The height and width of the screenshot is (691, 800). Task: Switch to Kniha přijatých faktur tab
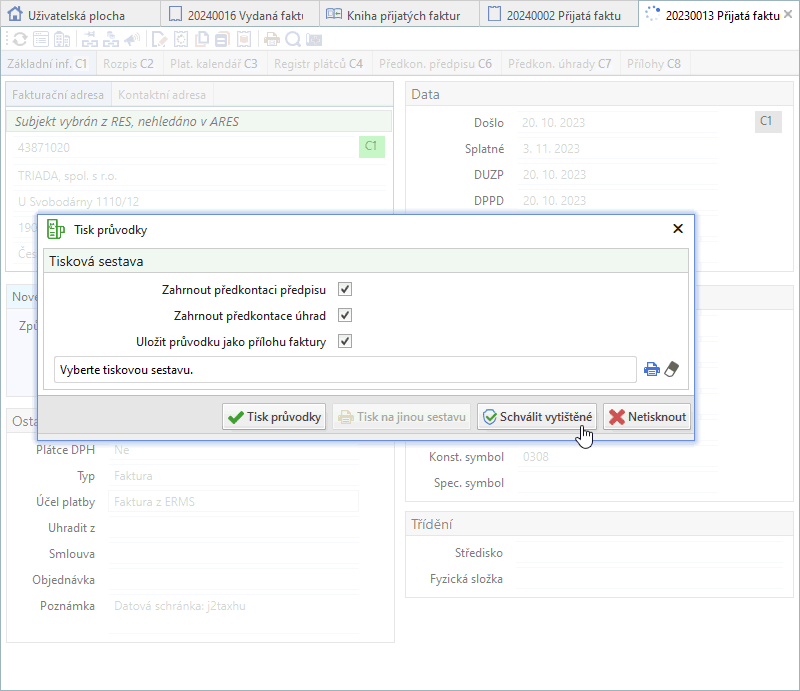click(x=398, y=14)
